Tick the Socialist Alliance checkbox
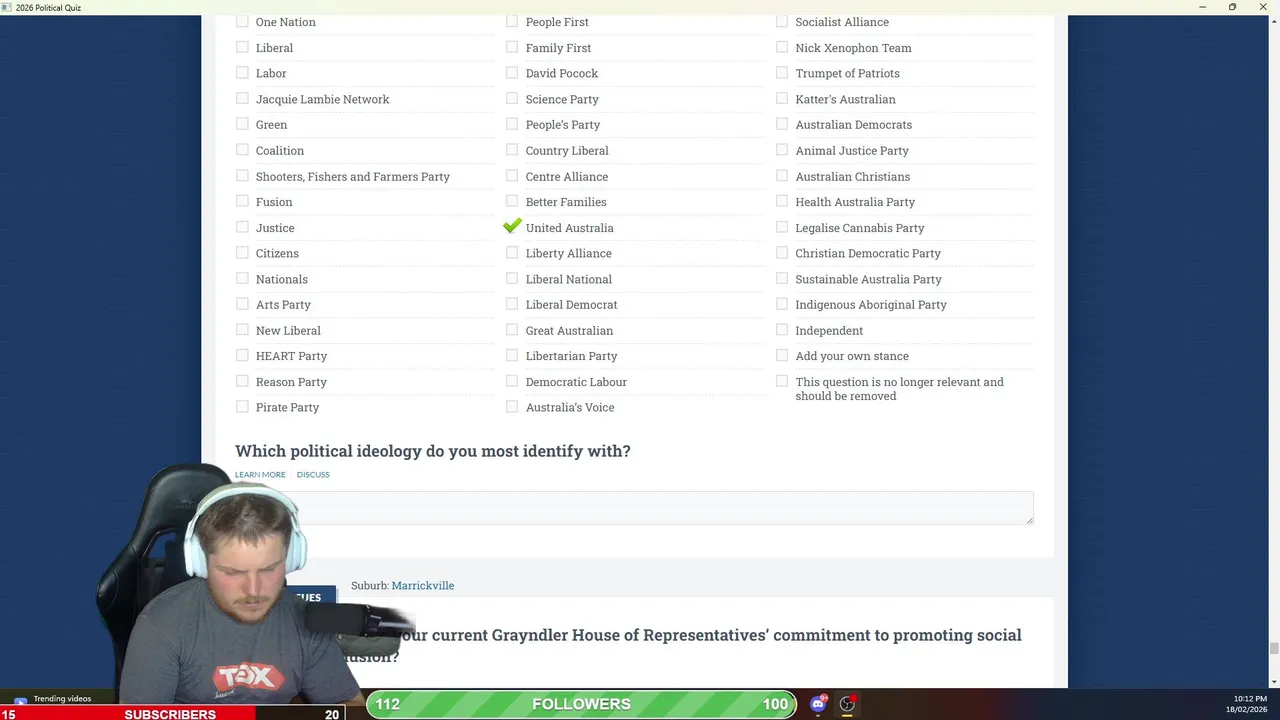The image size is (1280, 720). 782,21
